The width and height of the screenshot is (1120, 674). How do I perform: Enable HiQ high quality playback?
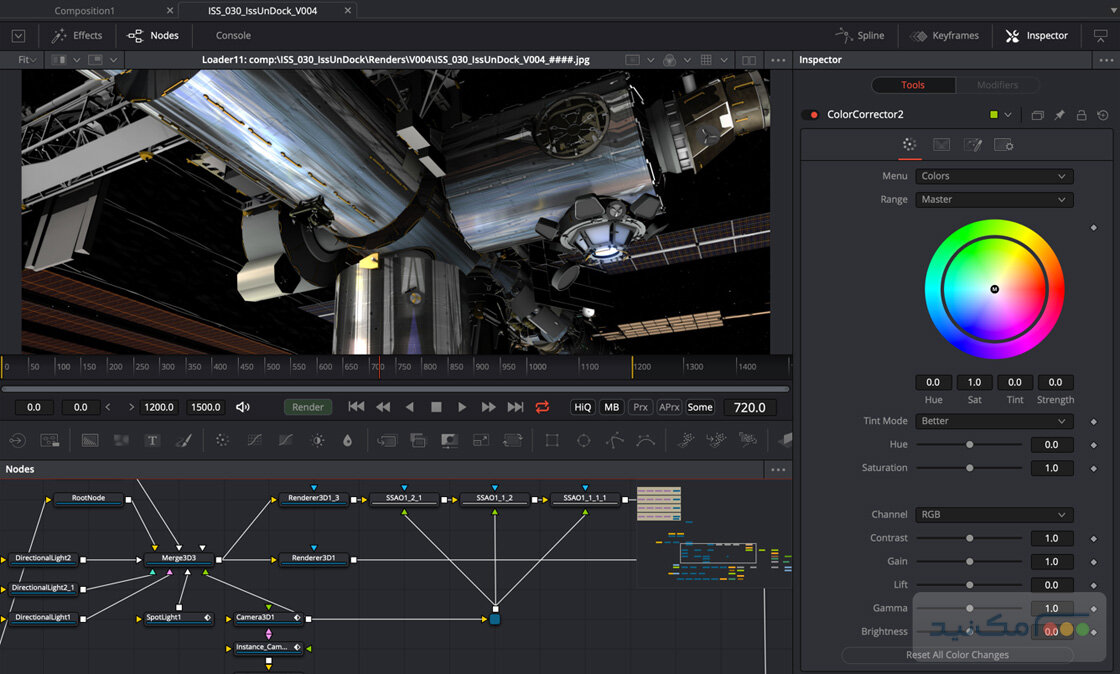pos(582,407)
